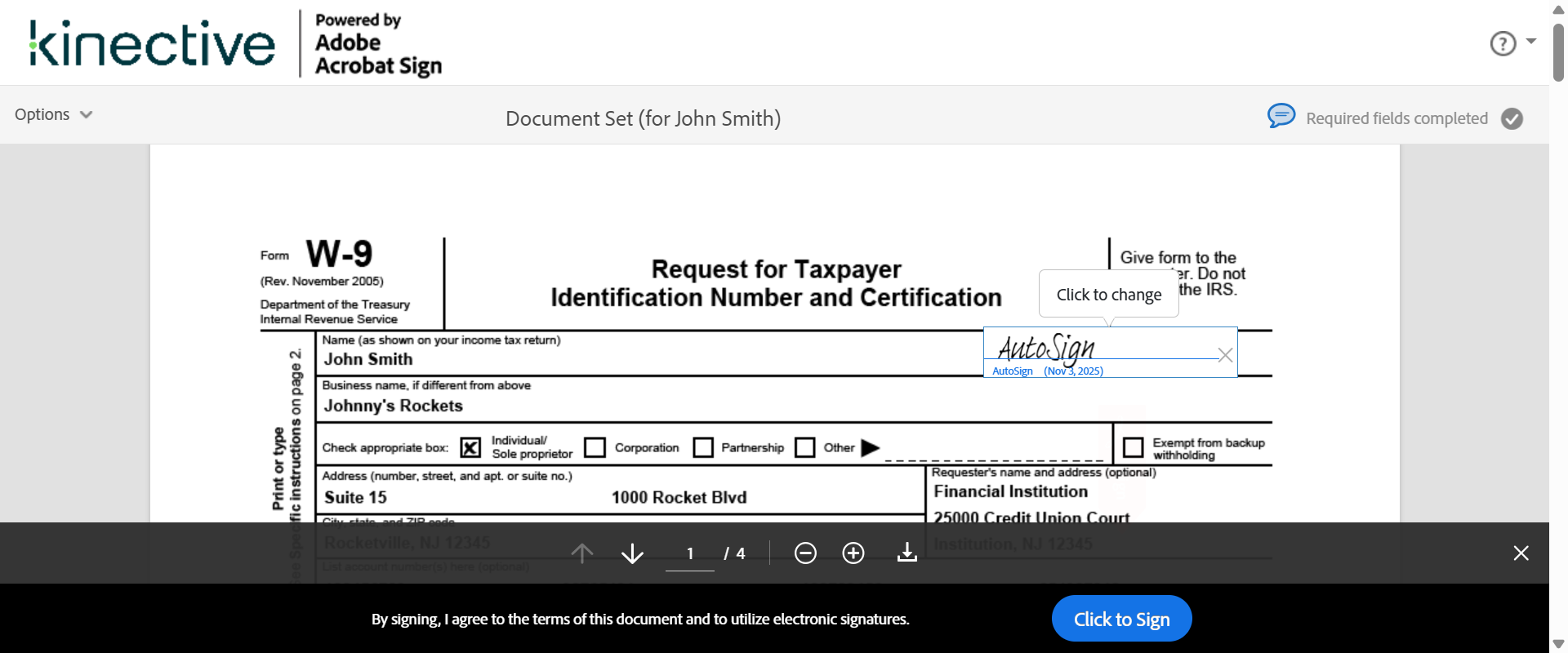Clear the AutoSign signature with X

1225,354
